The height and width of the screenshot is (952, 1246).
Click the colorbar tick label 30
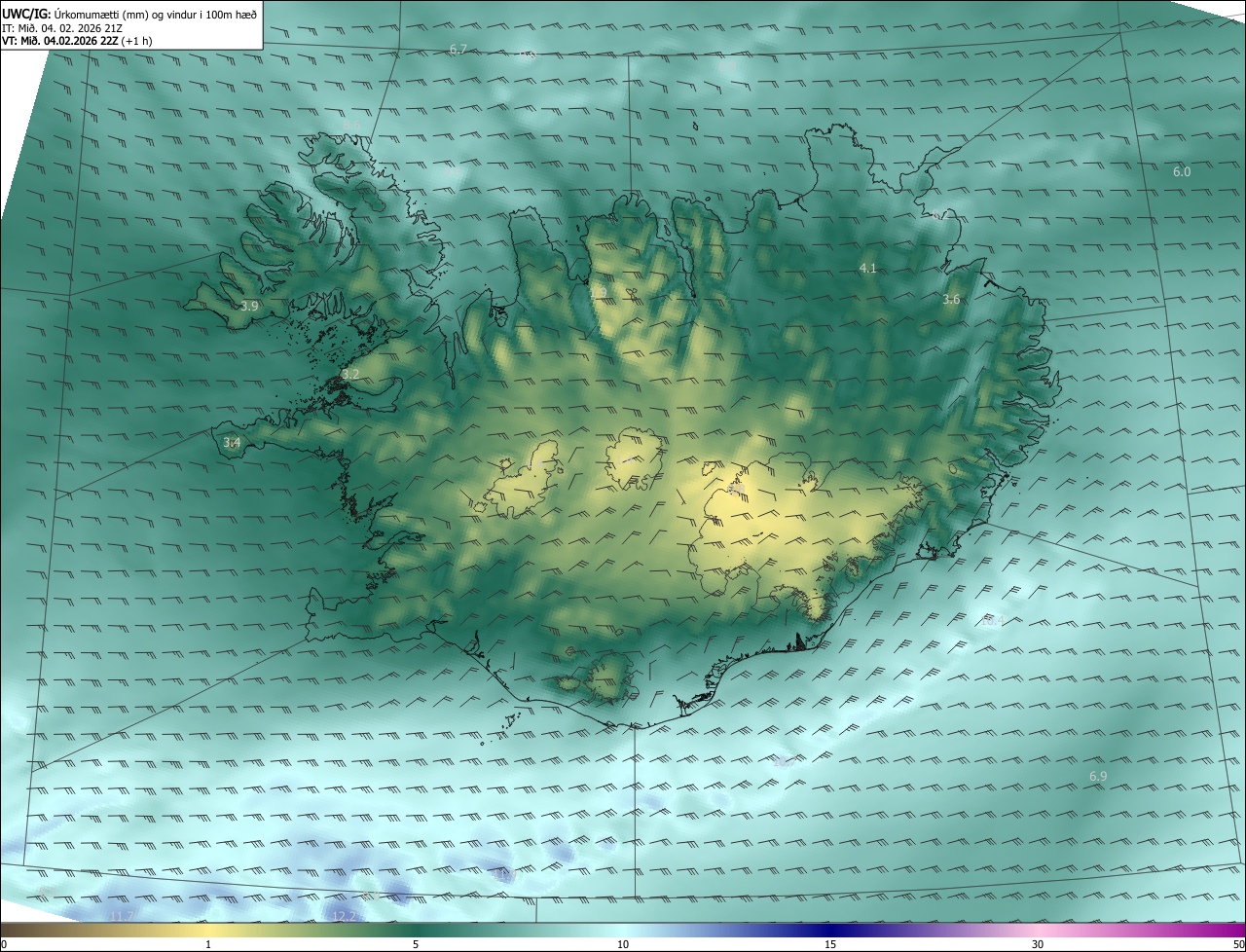point(1038,944)
